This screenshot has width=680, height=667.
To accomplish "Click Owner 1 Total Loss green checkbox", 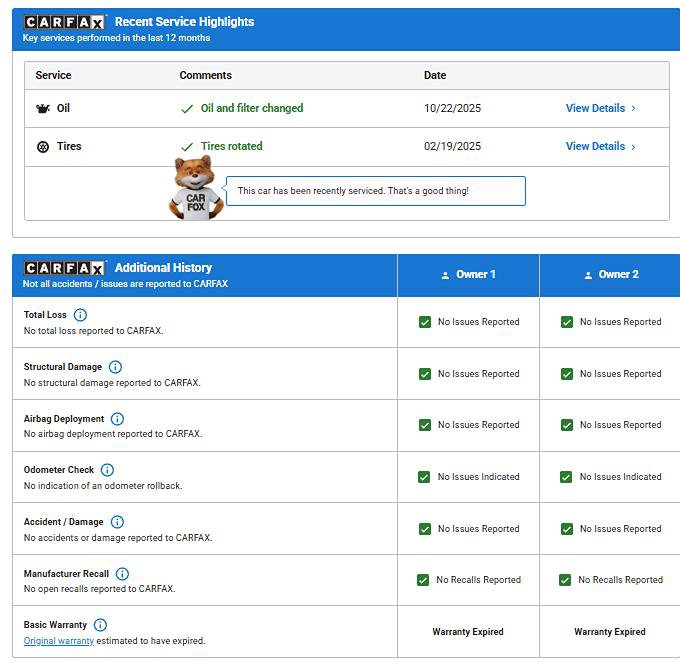I will 424,322.
